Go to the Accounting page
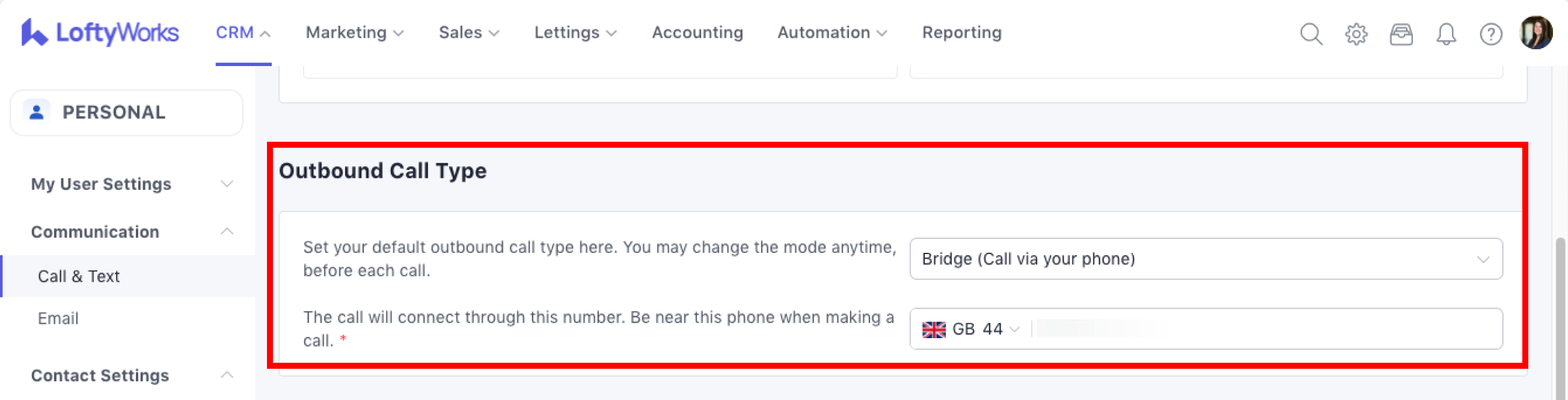1568x400 pixels. [697, 33]
